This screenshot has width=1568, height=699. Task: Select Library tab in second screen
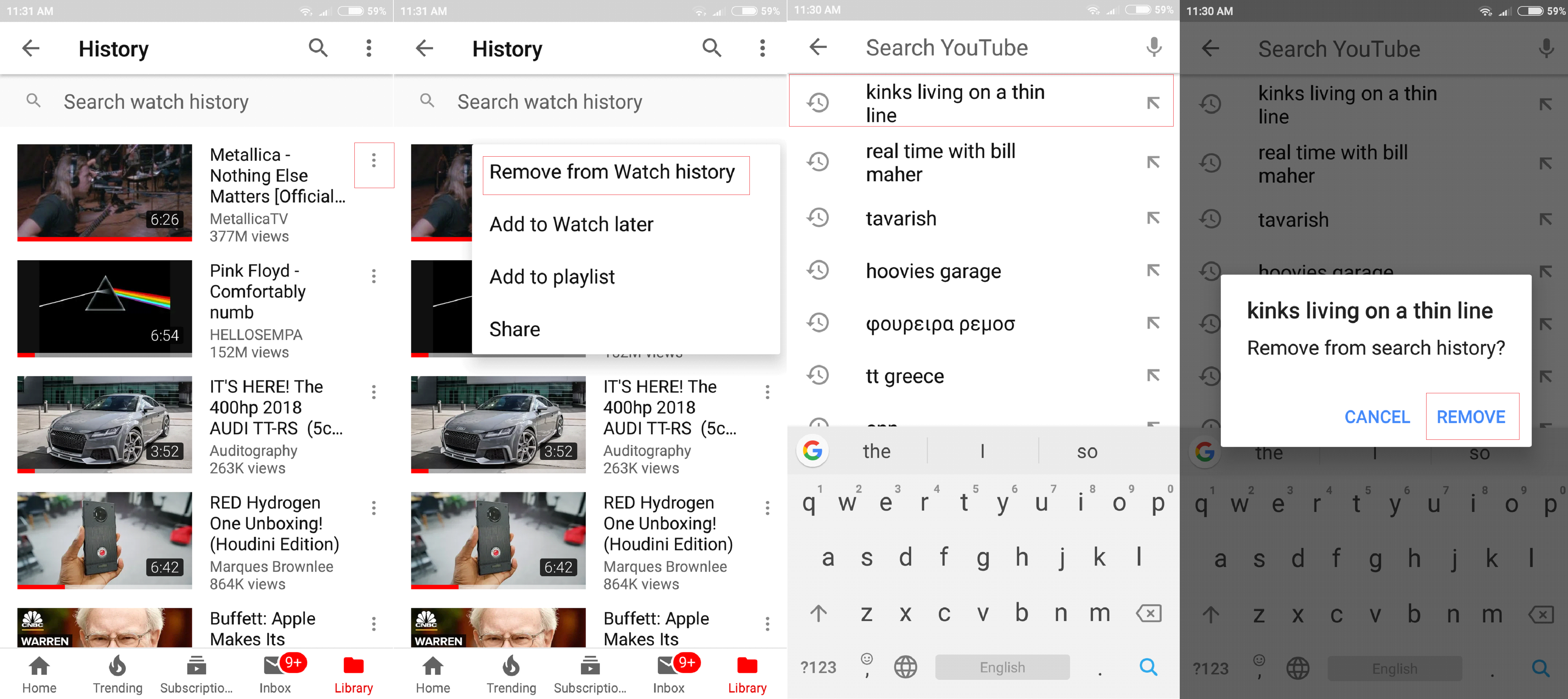(x=747, y=675)
